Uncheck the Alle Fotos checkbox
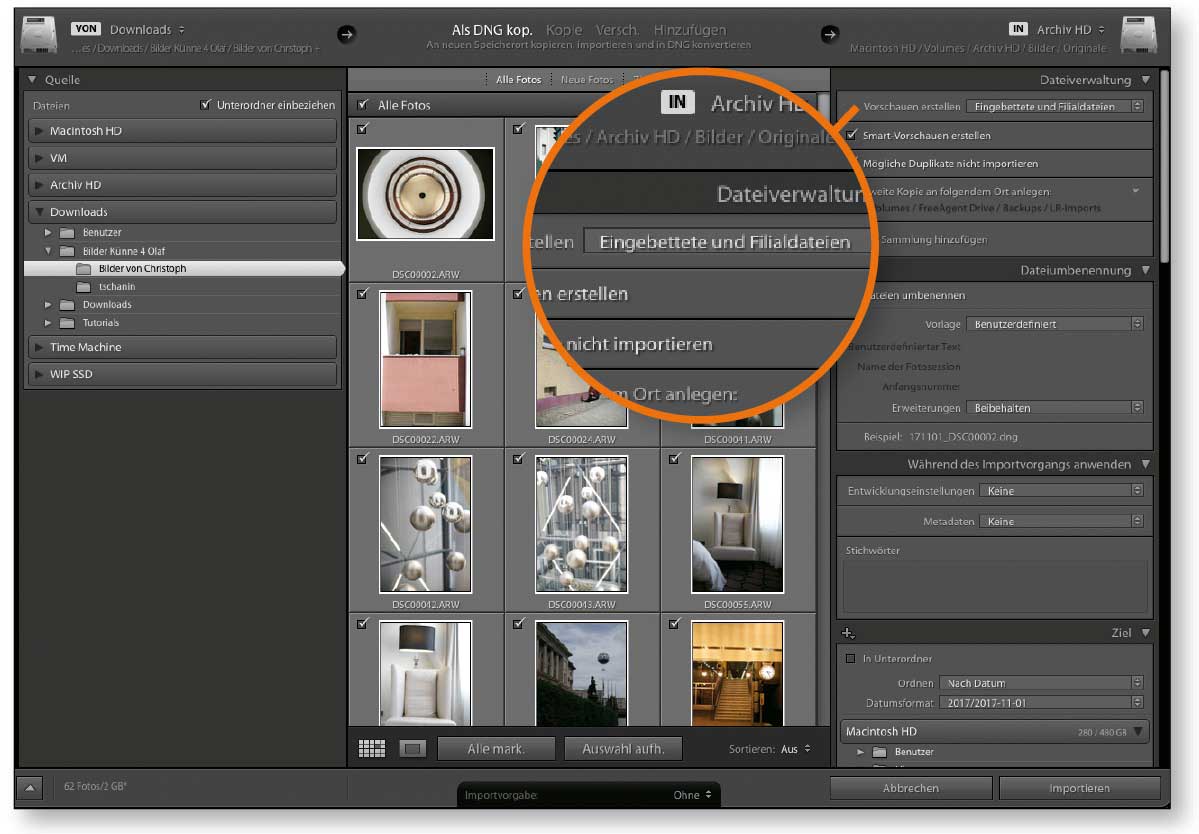The width and height of the screenshot is (1199, 834). pos(362,105)
